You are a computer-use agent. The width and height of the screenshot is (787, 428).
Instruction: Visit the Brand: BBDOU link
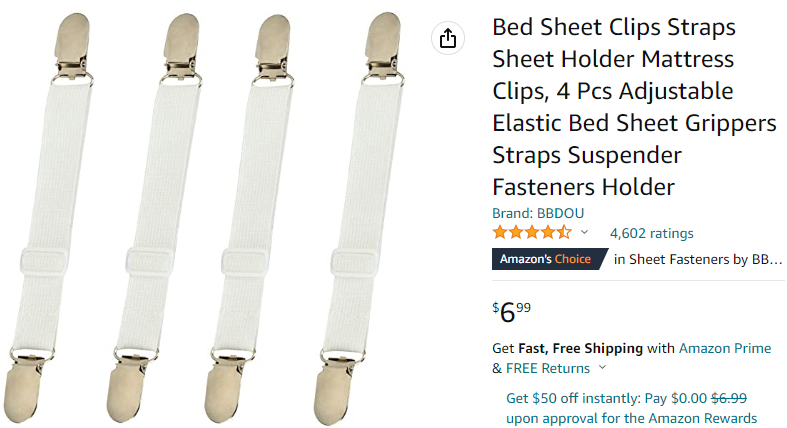coord(538,213)
